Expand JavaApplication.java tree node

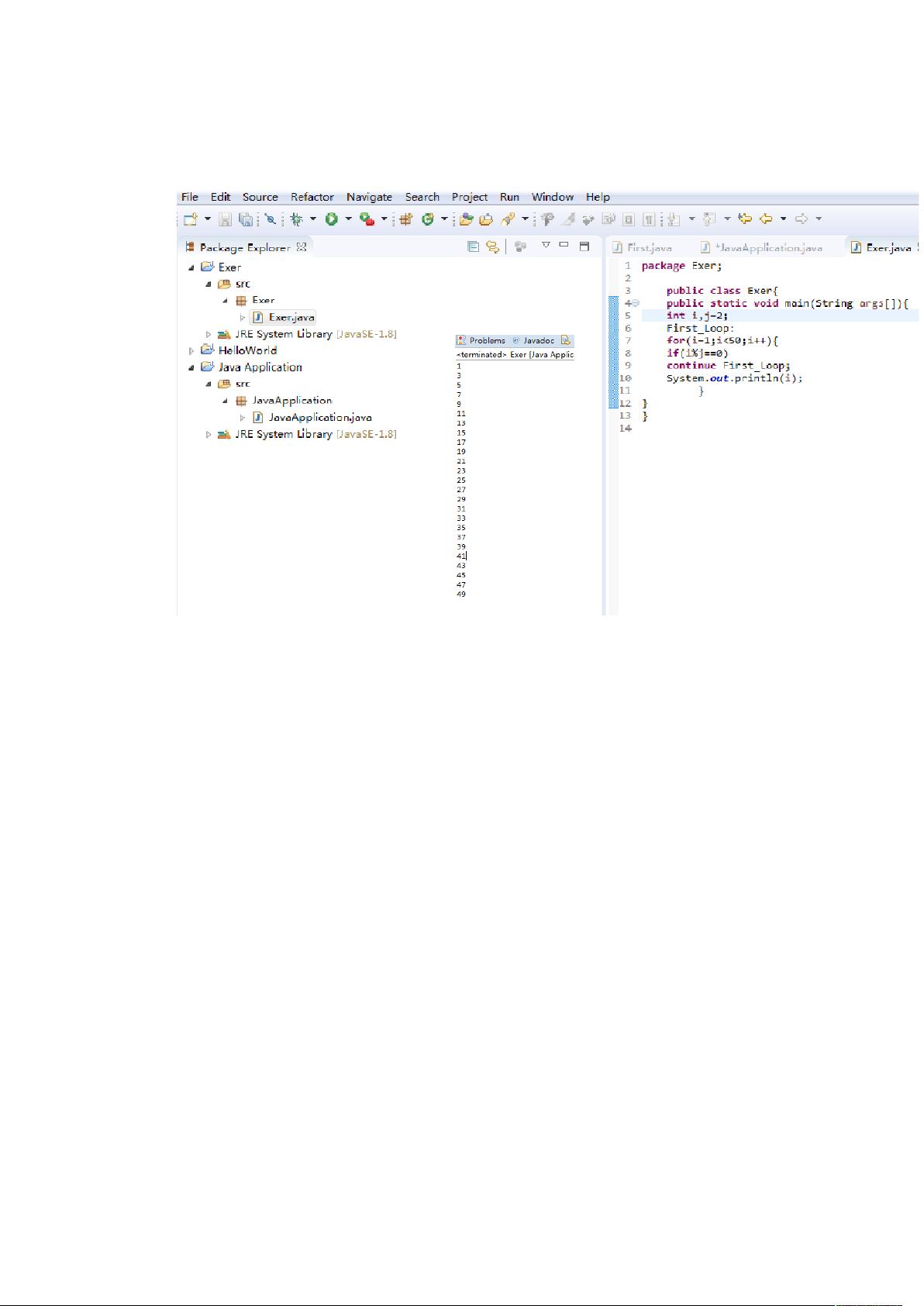tap(243, 418)
